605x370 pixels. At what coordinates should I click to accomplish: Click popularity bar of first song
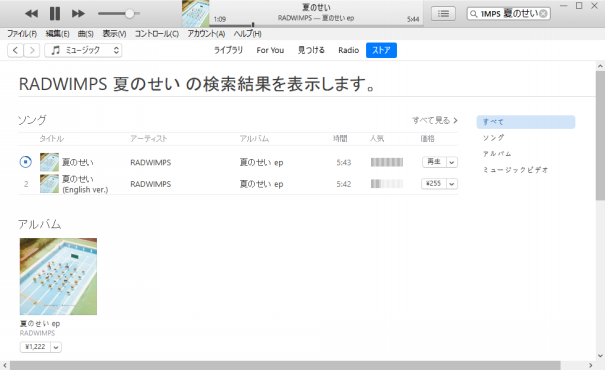point(387,162)
